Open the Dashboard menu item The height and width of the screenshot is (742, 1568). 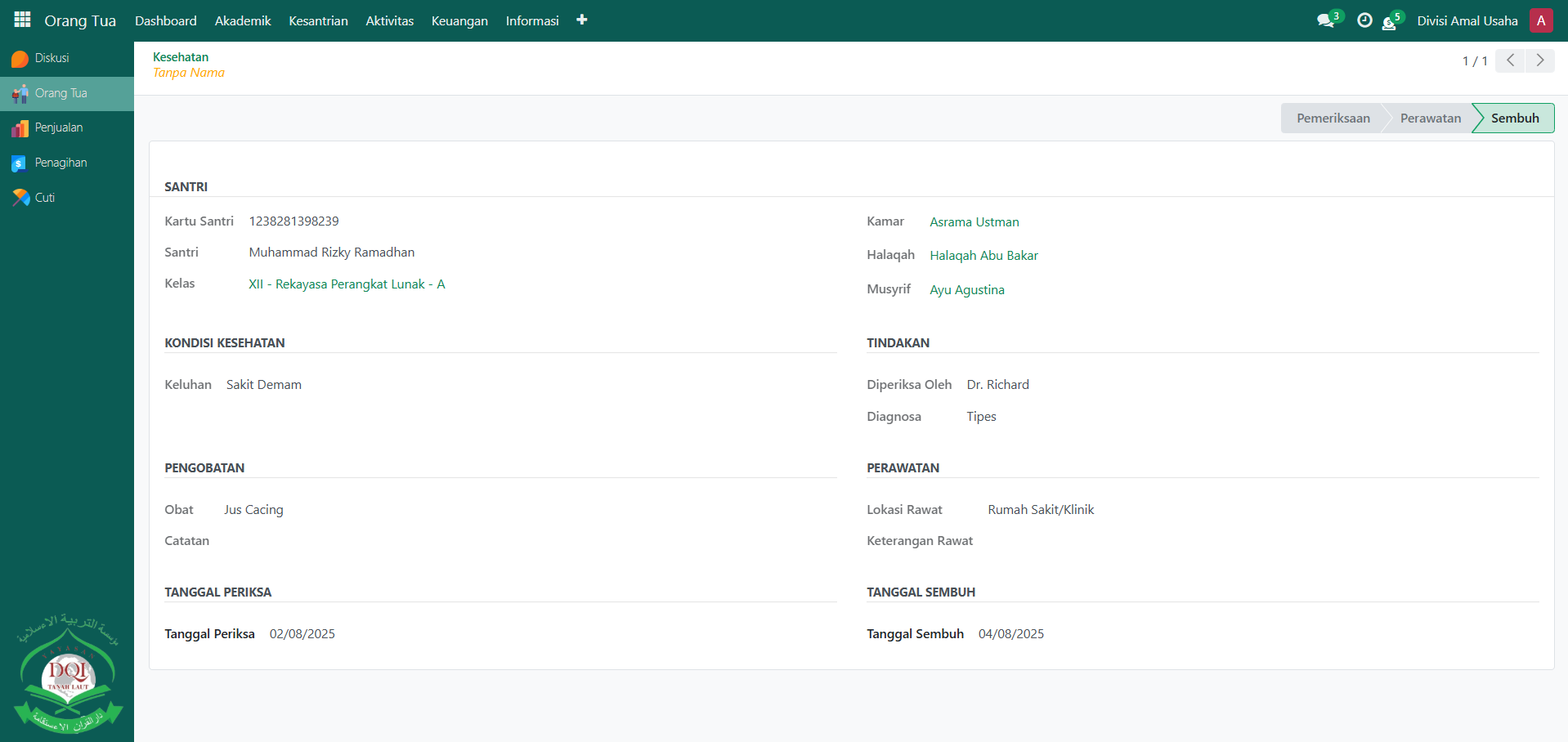(x=166, y=20)
